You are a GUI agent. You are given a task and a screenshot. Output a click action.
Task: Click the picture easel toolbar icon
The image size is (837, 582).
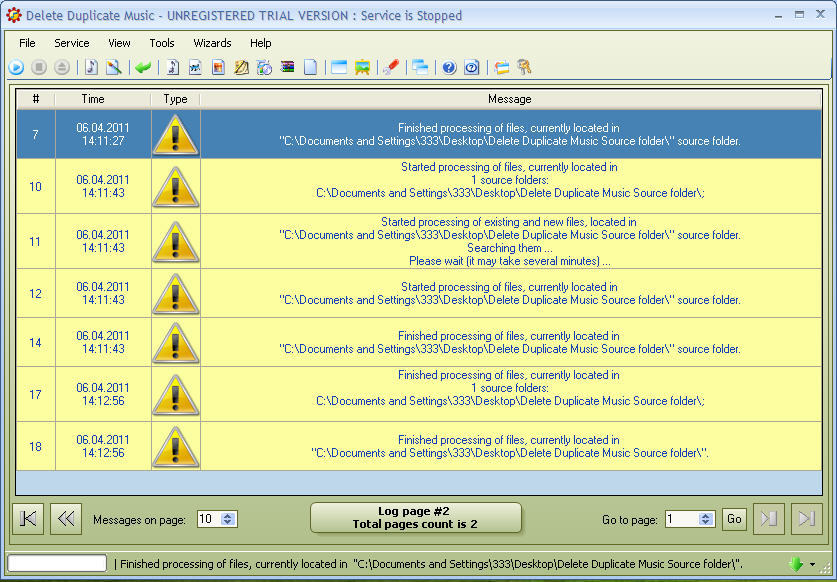pyautogui.click(x=362, y=67)
